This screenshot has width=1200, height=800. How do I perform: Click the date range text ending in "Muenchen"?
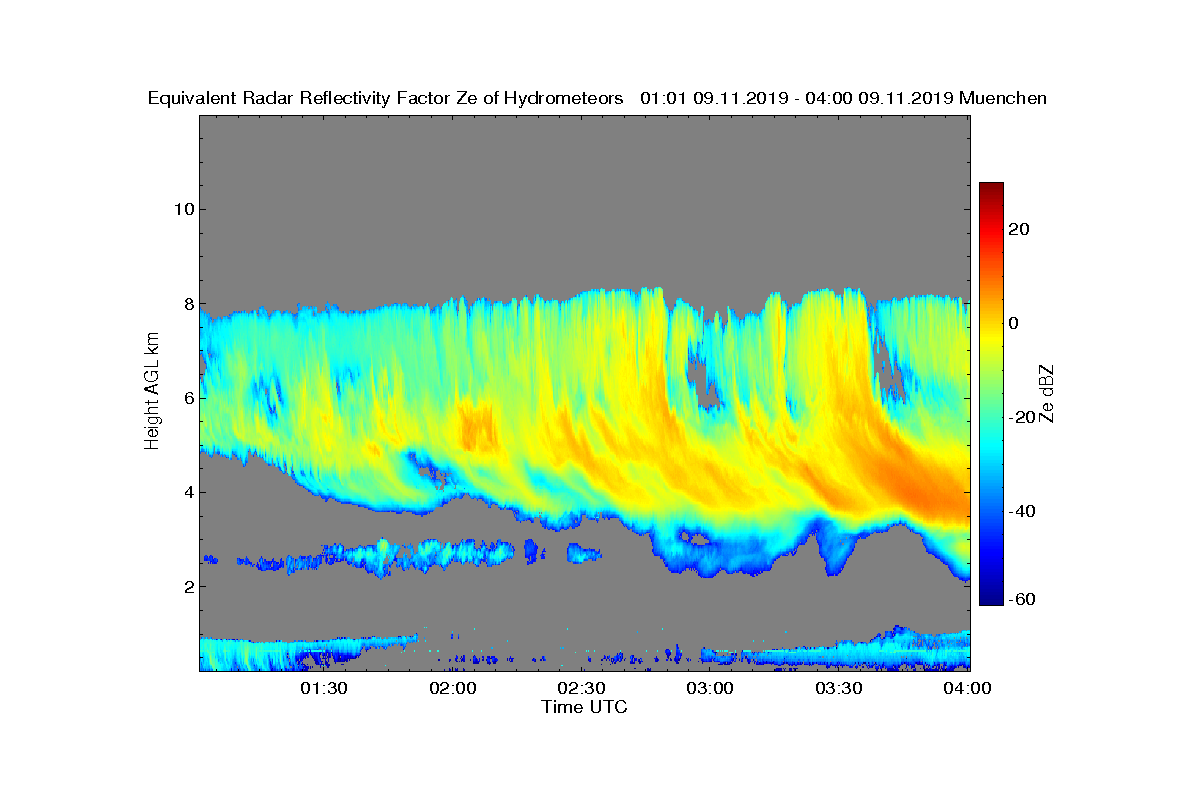[843, 98]
